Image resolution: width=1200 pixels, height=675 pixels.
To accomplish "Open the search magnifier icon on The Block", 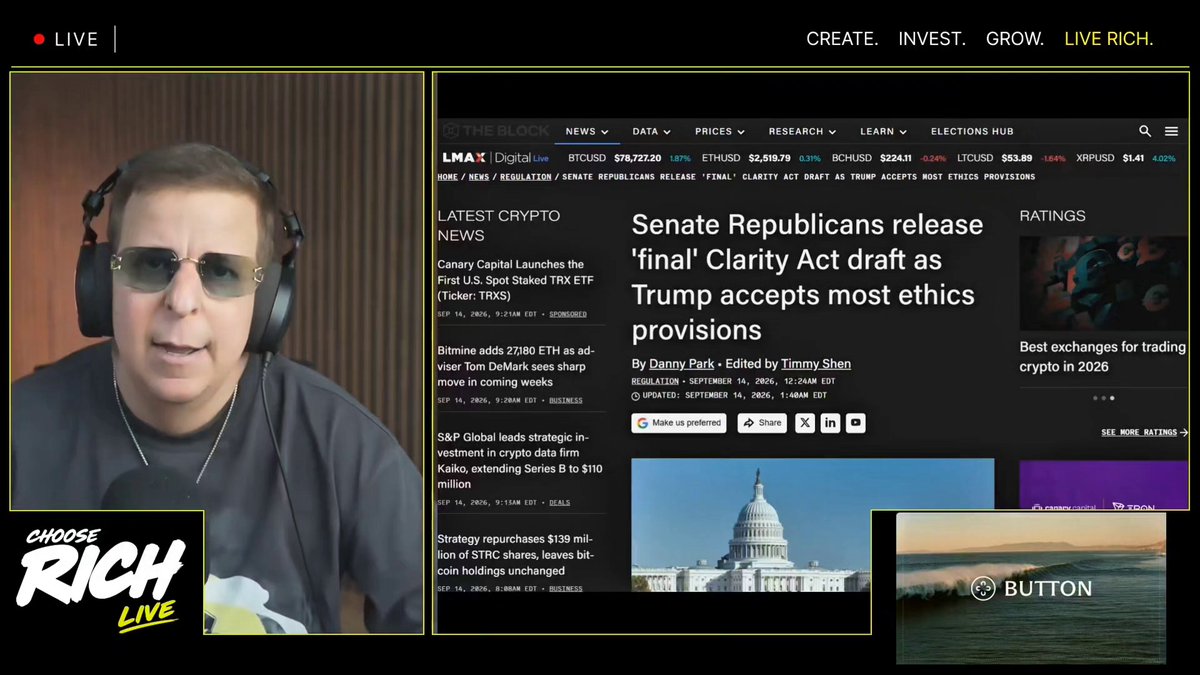I will (1145, 131).
